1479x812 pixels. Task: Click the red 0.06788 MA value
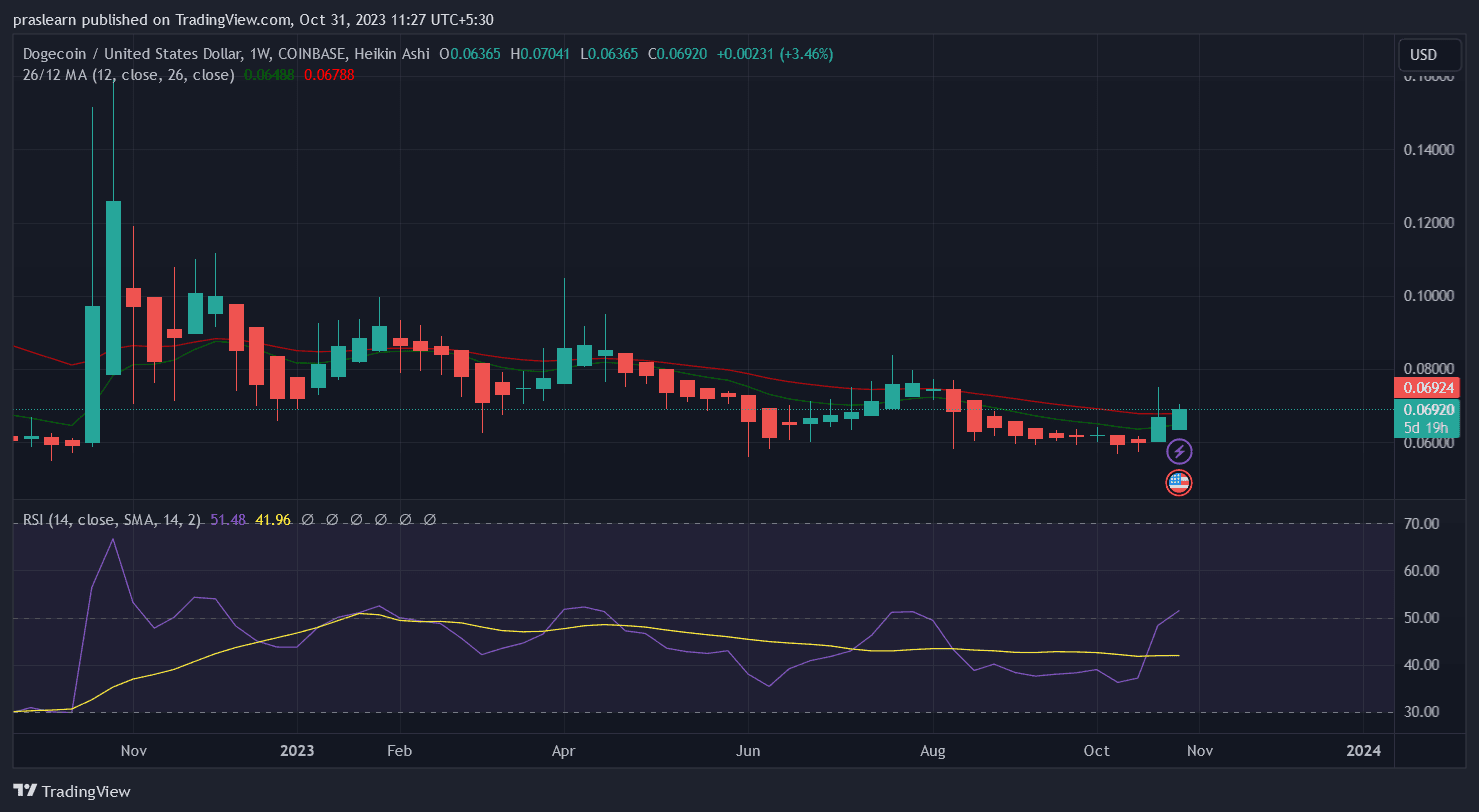click(329, 74)
